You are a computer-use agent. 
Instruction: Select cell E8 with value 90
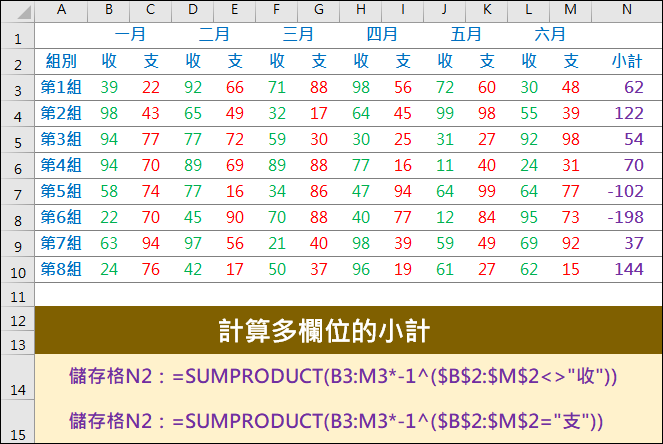pyautogui.click(x=235, y=217)
